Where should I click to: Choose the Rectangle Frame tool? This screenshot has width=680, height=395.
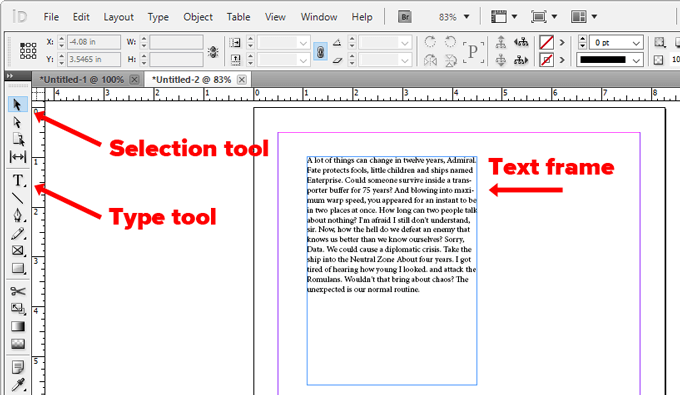[x=18, y=251]
